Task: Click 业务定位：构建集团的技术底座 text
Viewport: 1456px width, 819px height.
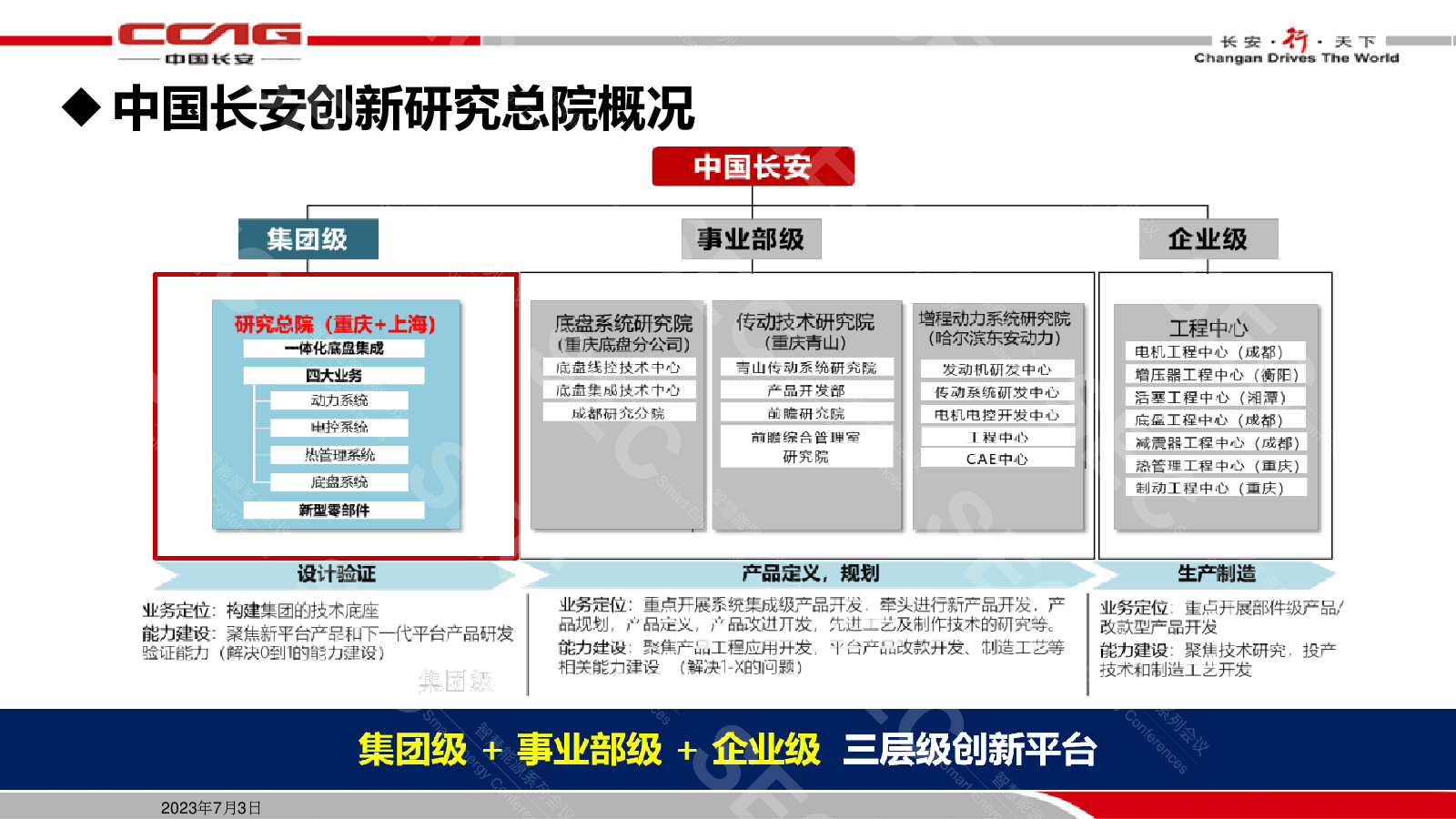Action: (260, 611)
